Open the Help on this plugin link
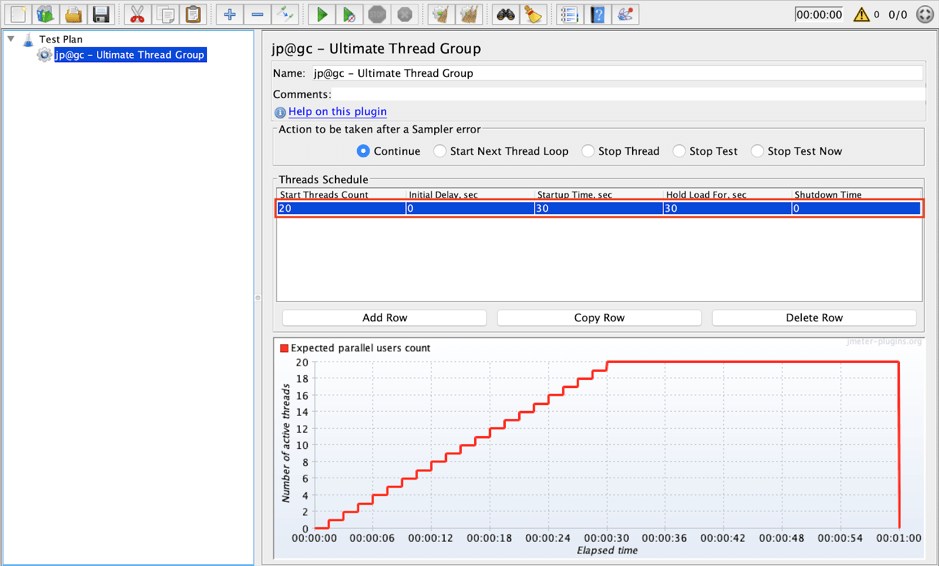This screenshot has height=566, width=939. (337, 111)
